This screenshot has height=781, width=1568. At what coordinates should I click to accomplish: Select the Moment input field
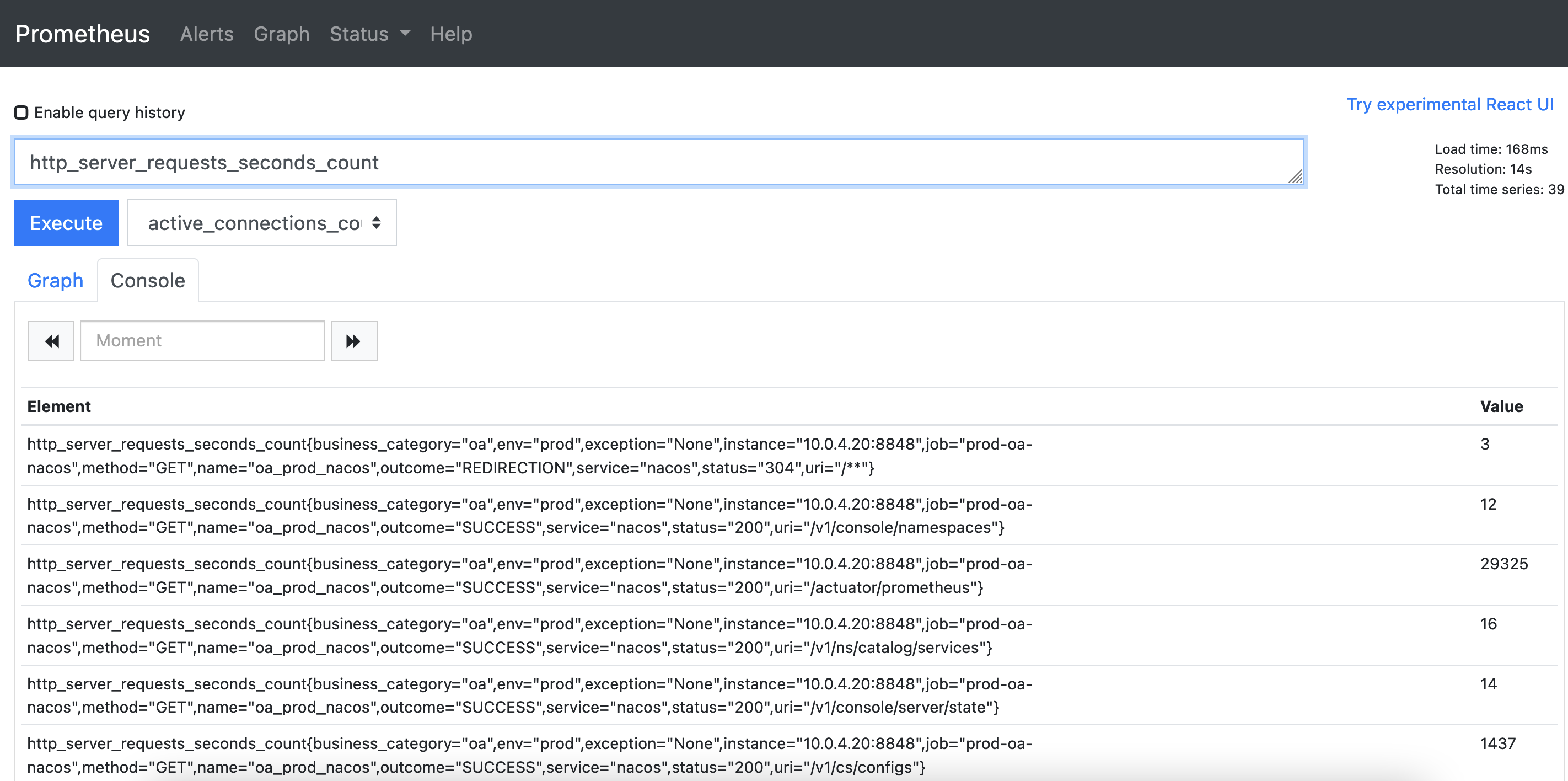(x=201, y=340)
